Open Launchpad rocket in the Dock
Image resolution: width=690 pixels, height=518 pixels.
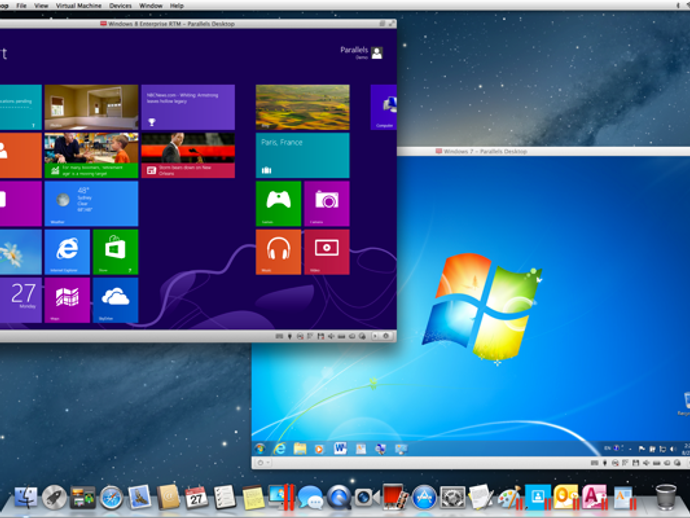click(x=54, y=497)
